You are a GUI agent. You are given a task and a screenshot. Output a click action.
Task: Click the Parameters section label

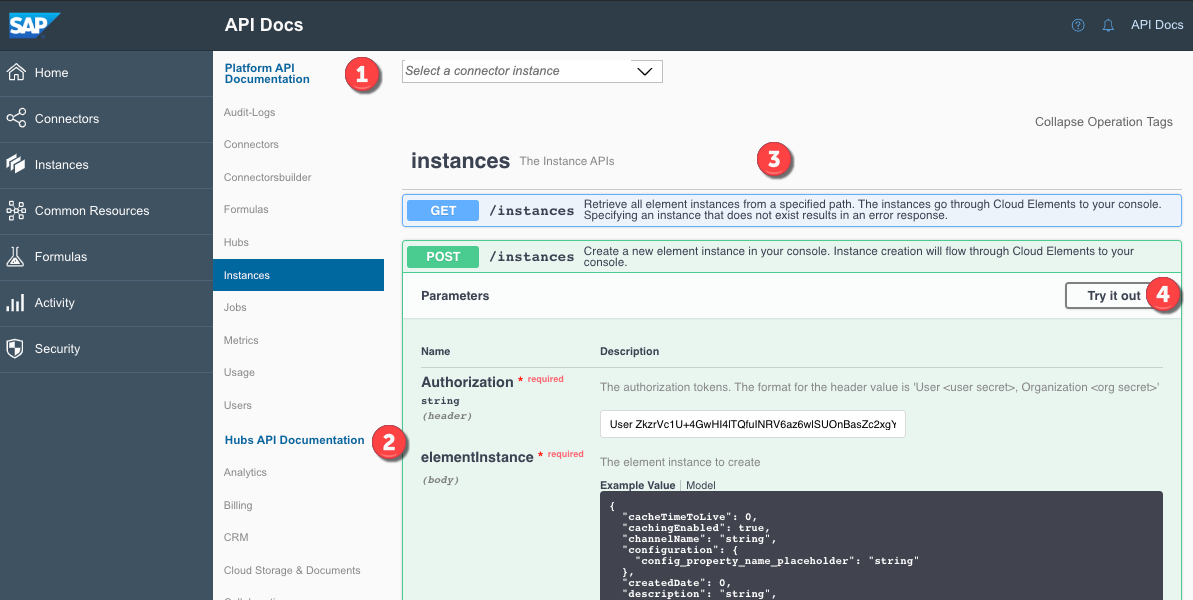pyautogui.click(x=455, y=296)
